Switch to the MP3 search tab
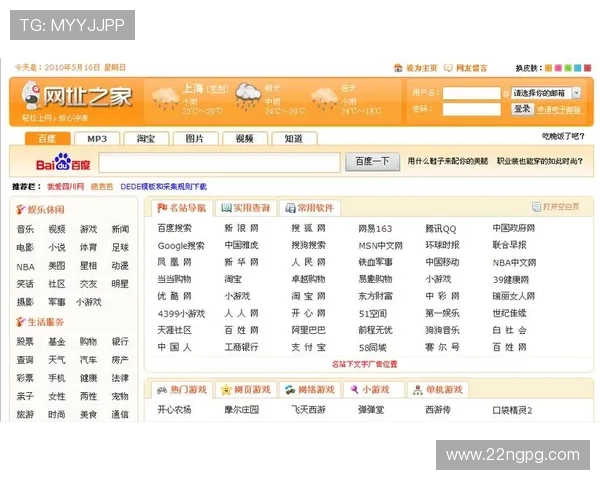Viewport: 600px width, 480px height. (x=97, y=139)
